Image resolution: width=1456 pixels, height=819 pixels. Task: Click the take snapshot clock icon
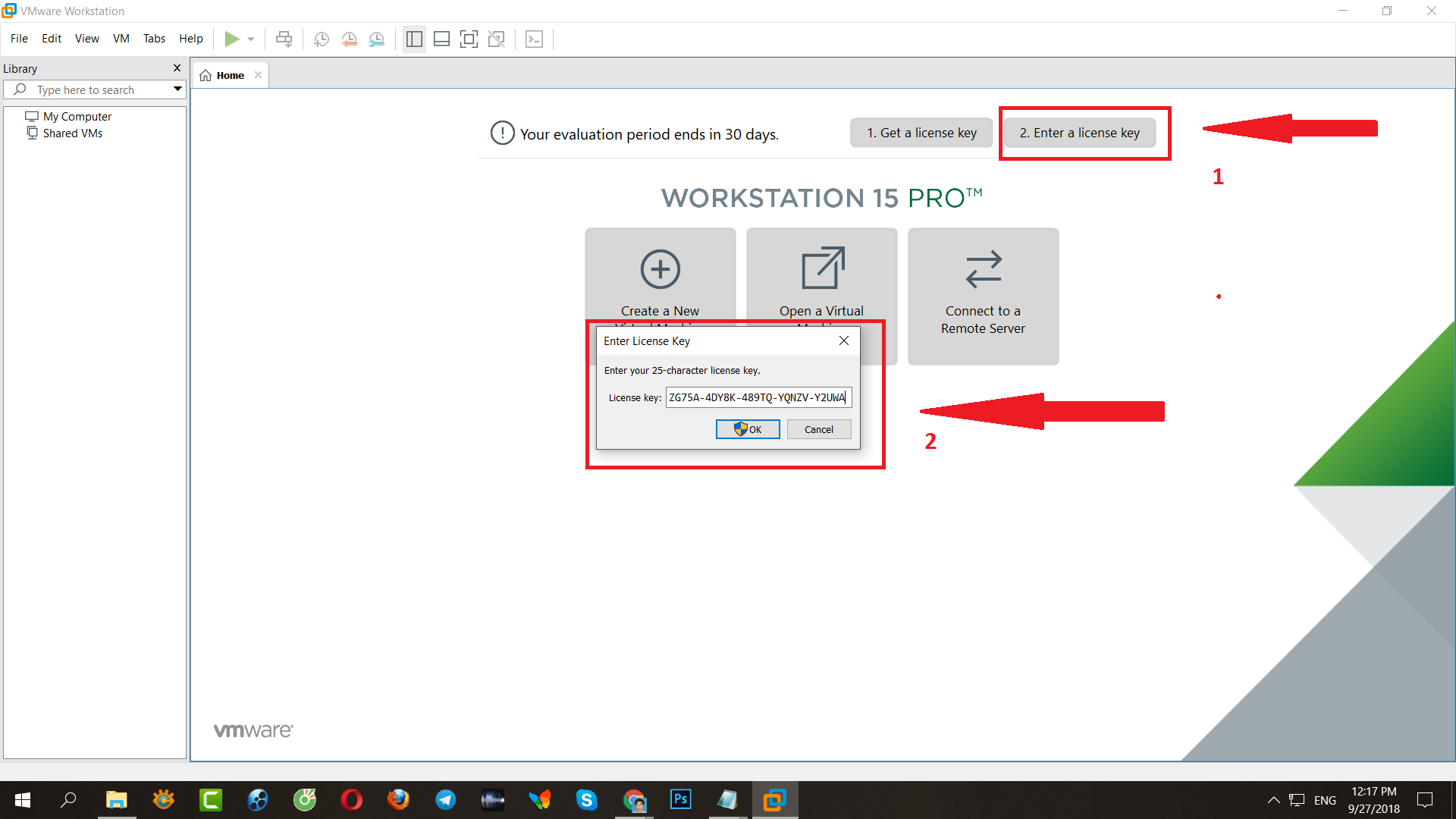(321, 39)
